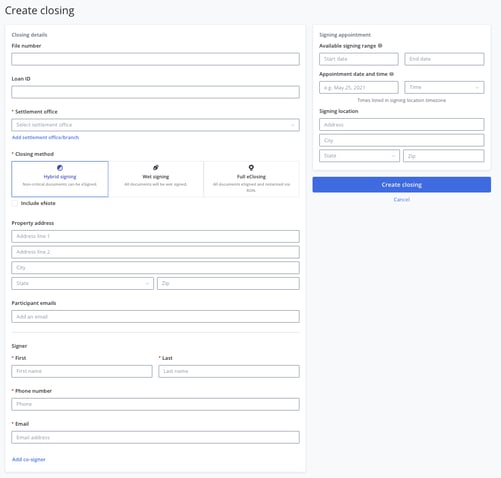Open the Select settlement office dropdown
Viewport: 501px width, 478px height.
tap(155, 125)
